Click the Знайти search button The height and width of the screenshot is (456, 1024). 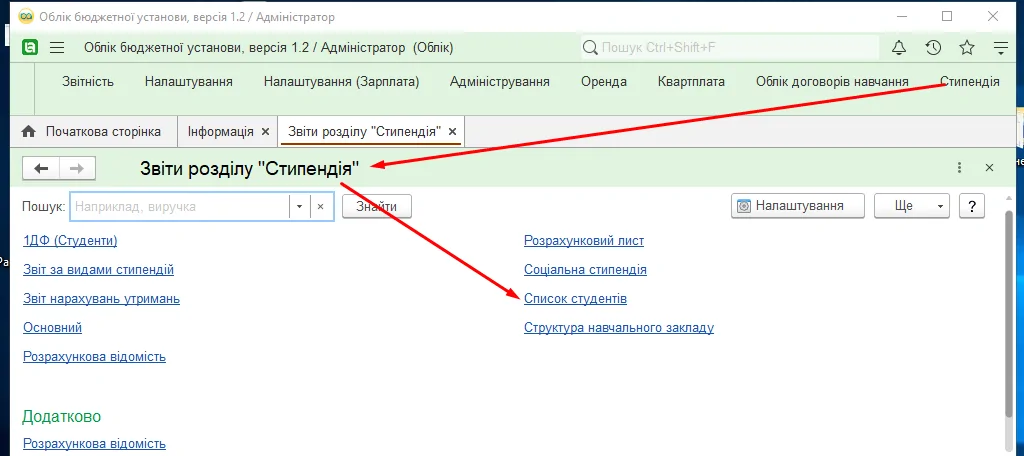[377, 206]
